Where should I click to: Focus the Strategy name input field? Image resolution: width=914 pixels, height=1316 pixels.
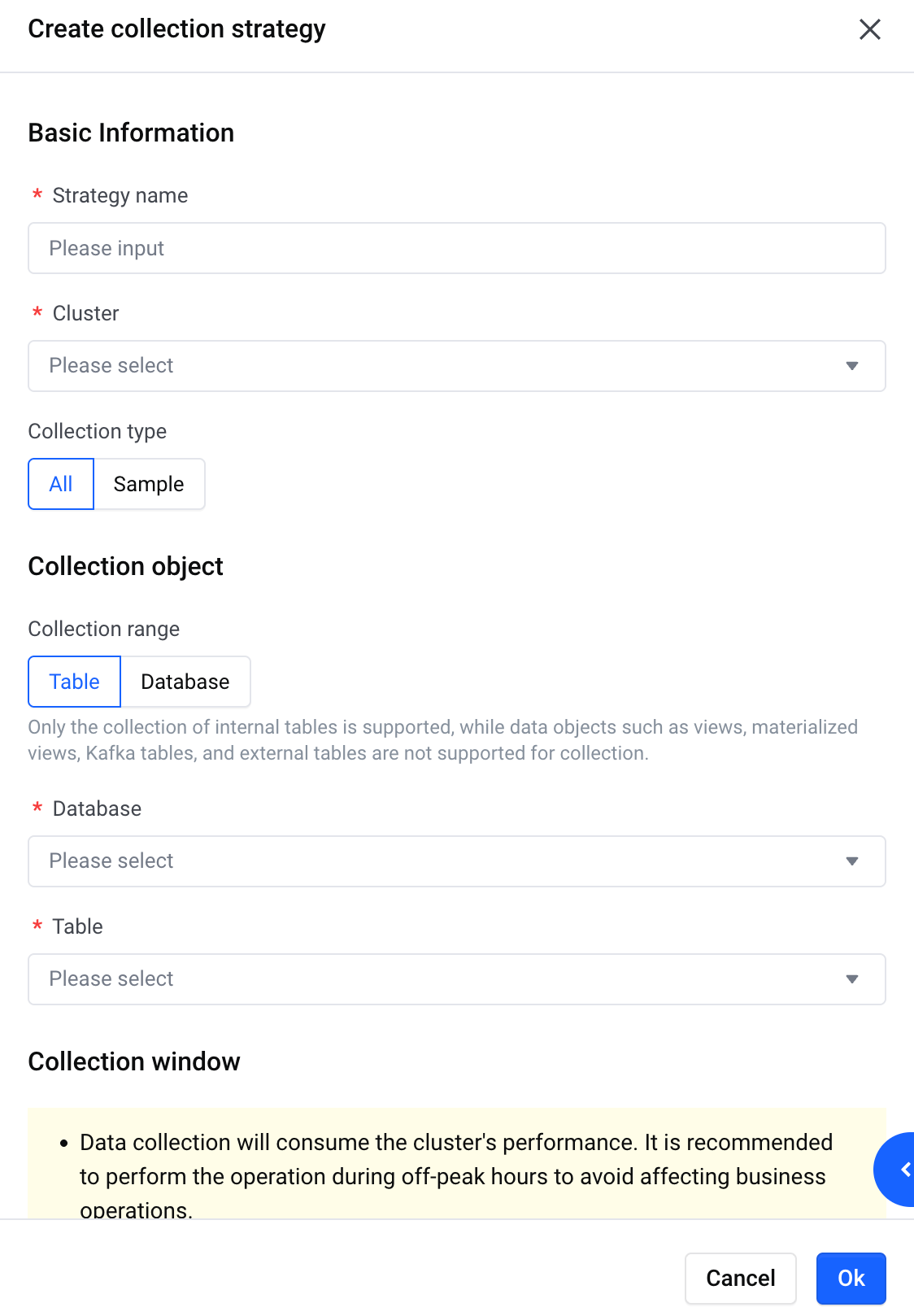(457, 248)
